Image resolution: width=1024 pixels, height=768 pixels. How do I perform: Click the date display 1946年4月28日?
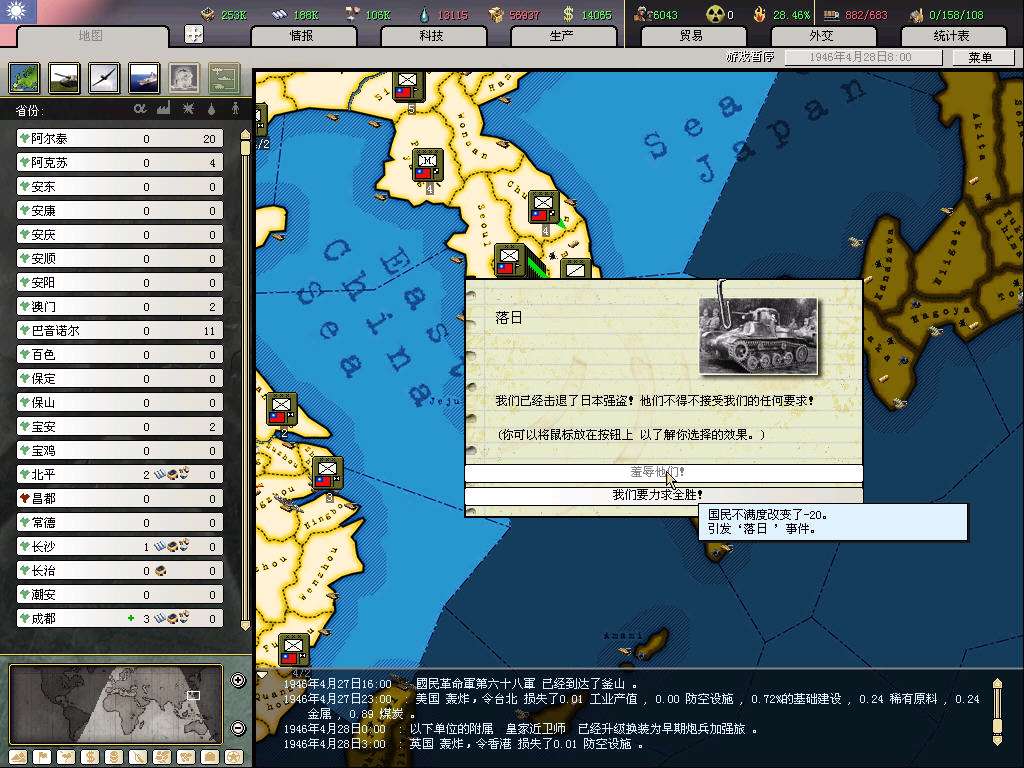pyautogui.click(x=861, y=57)
